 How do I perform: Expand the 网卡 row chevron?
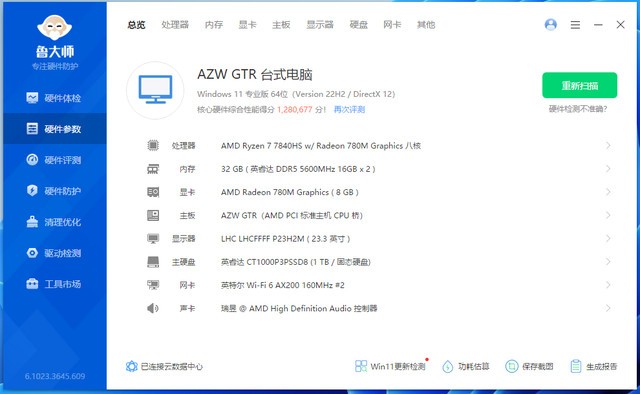pos(608,285)
